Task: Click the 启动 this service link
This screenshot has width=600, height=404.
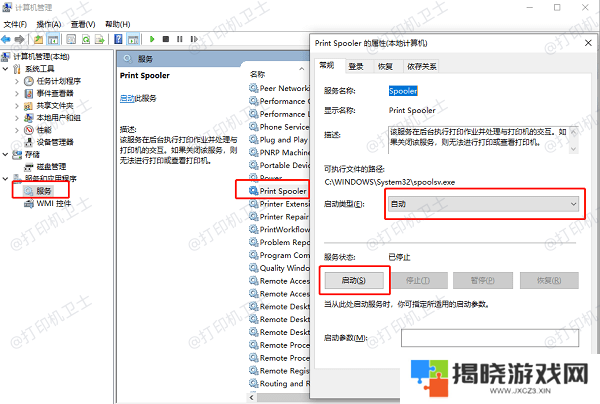Action: pyautogui.click(x=127, y=99)
